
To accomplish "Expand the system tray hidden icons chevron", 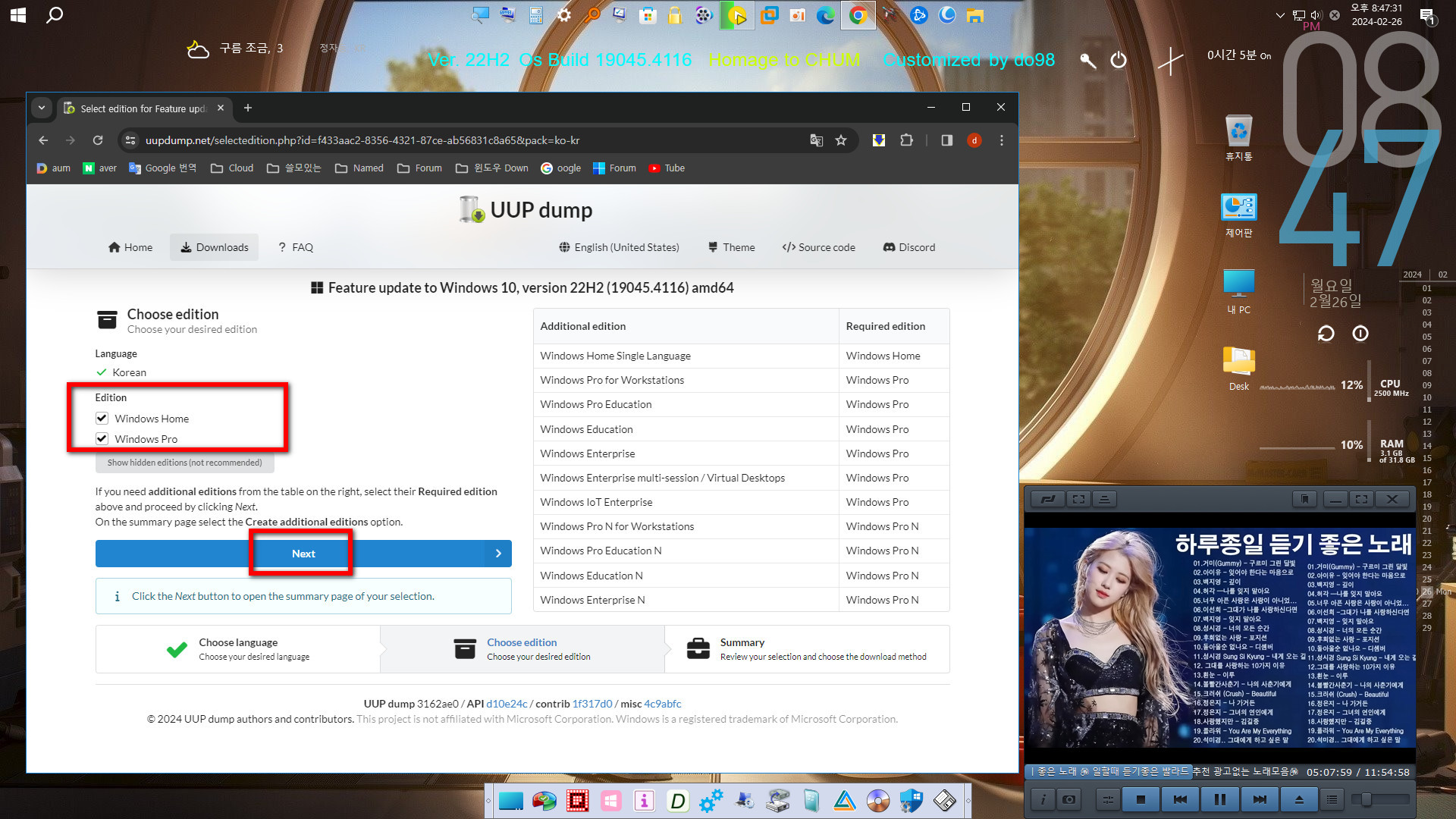I will 1280,15.
